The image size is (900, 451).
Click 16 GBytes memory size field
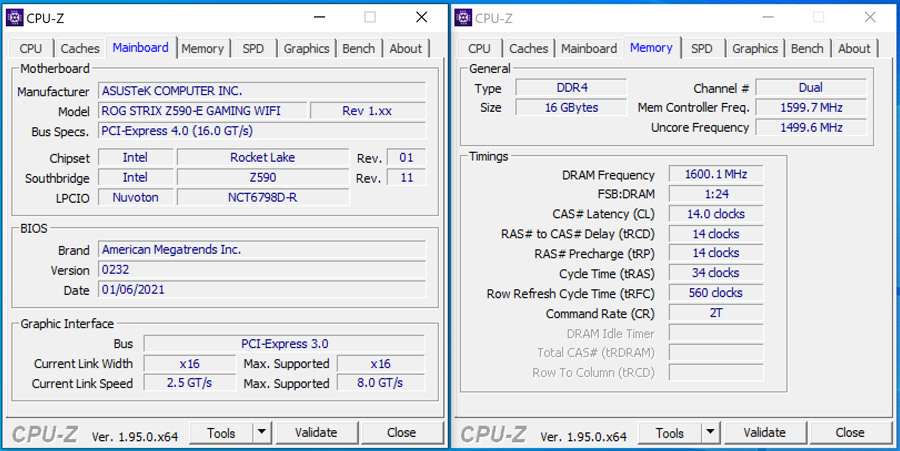(x=572, y=107)
